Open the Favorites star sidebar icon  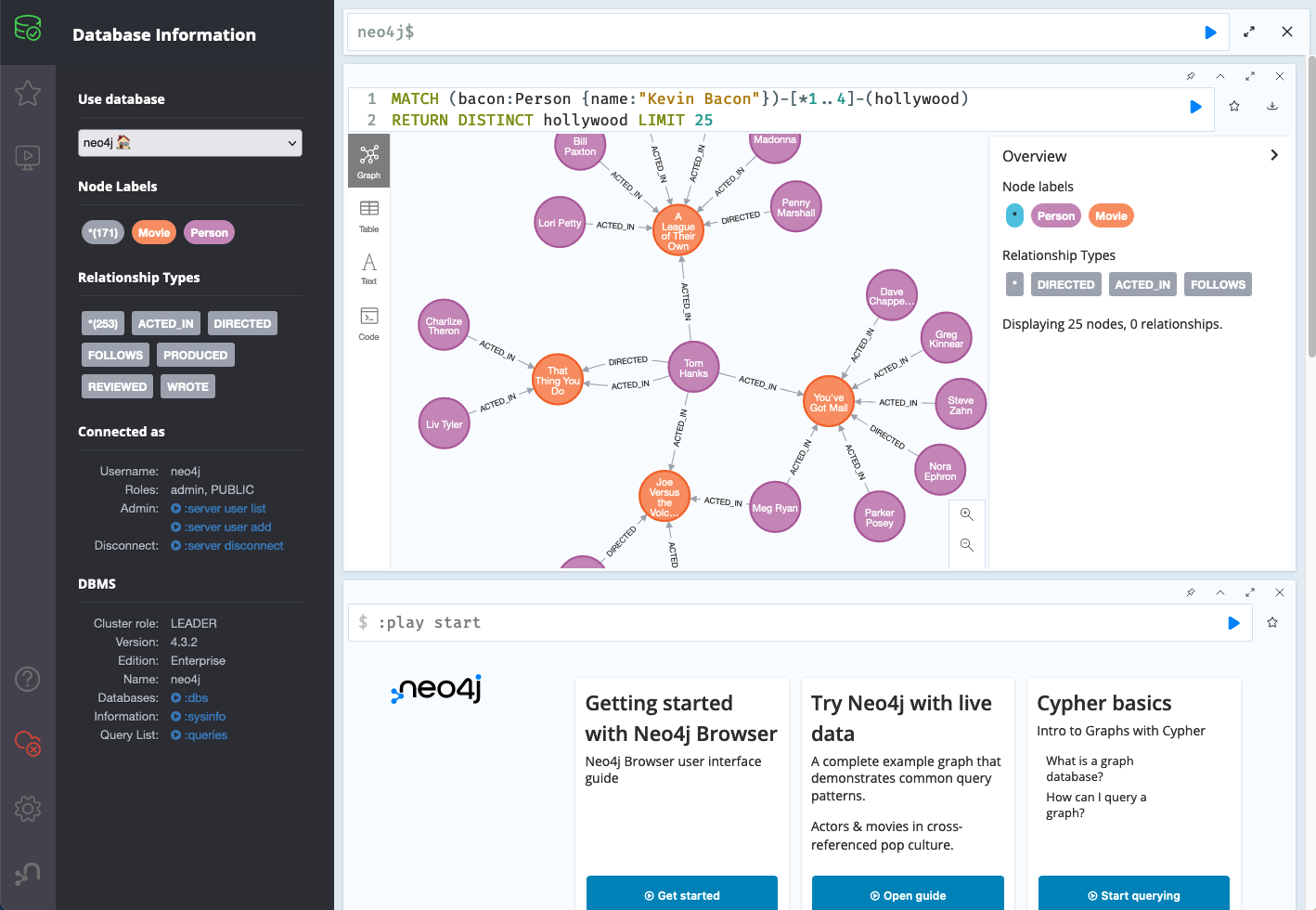tap(28, 93)
